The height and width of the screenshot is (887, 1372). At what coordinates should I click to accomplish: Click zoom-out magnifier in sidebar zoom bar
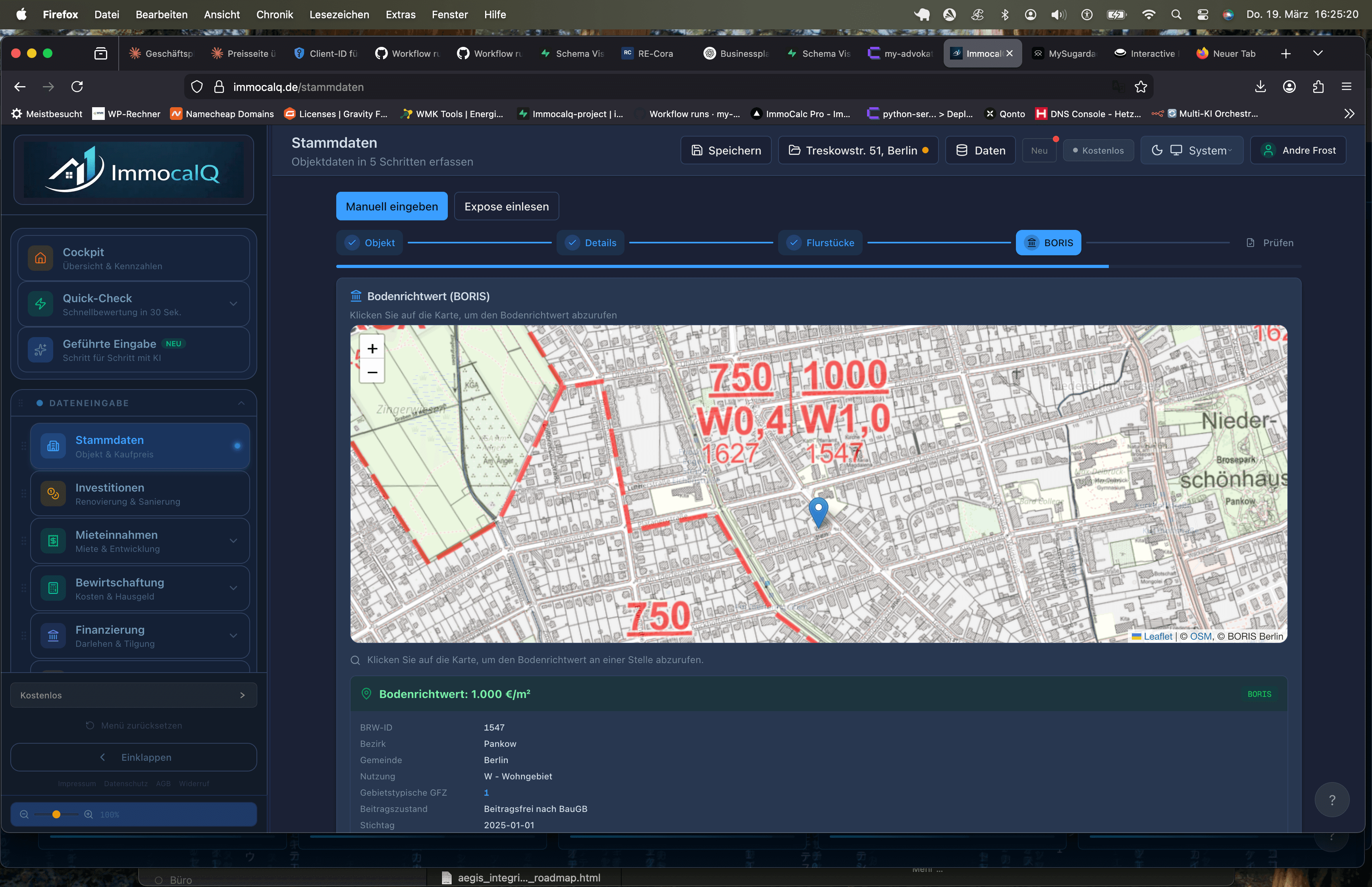(x=24, y=814)
